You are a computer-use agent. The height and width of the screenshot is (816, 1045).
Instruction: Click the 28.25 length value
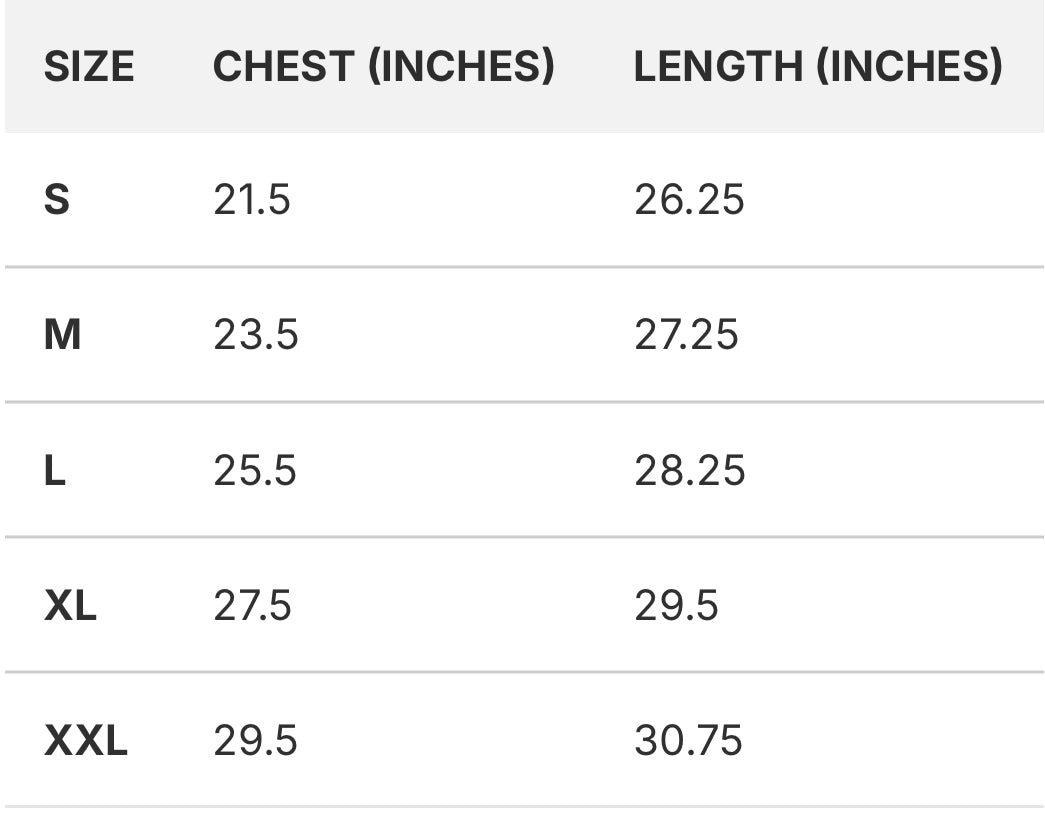click(689, 470)
